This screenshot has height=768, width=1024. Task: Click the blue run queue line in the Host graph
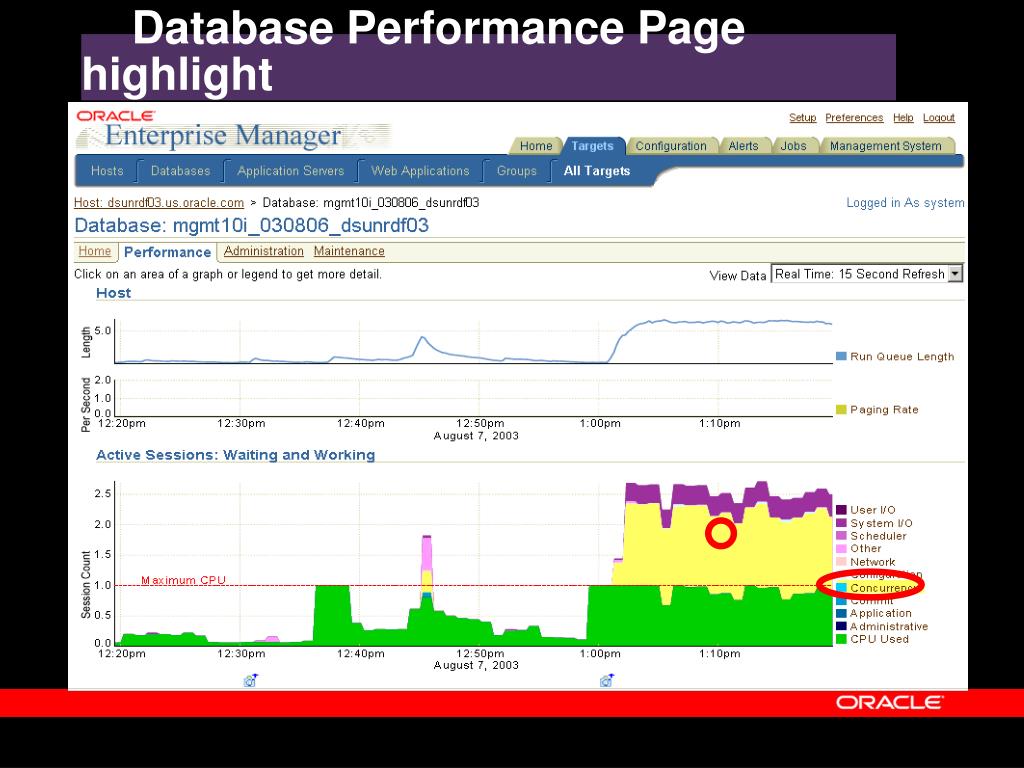[x=718, y=322]
